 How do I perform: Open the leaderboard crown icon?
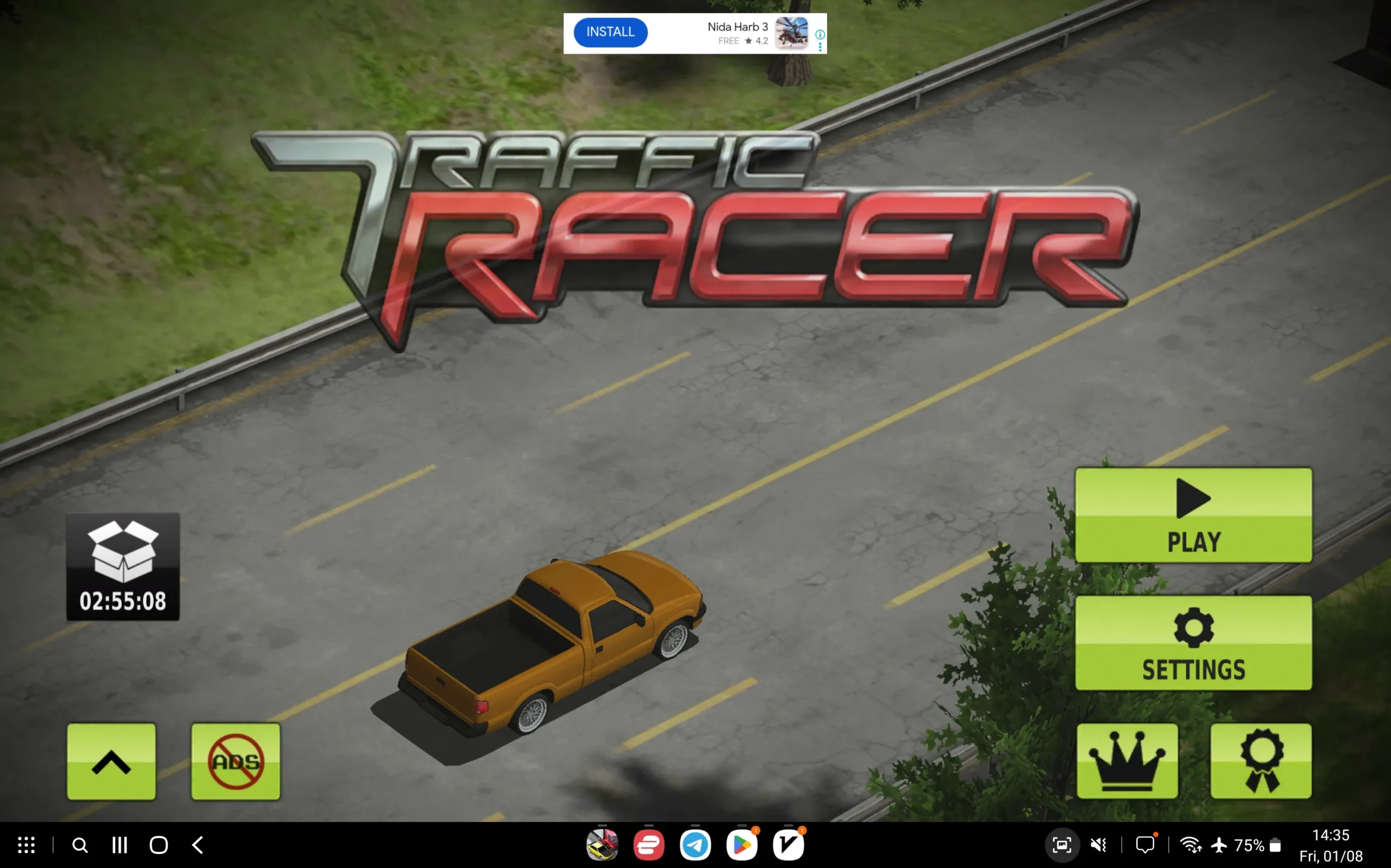pyautogui.click(x=1127, y=760)
